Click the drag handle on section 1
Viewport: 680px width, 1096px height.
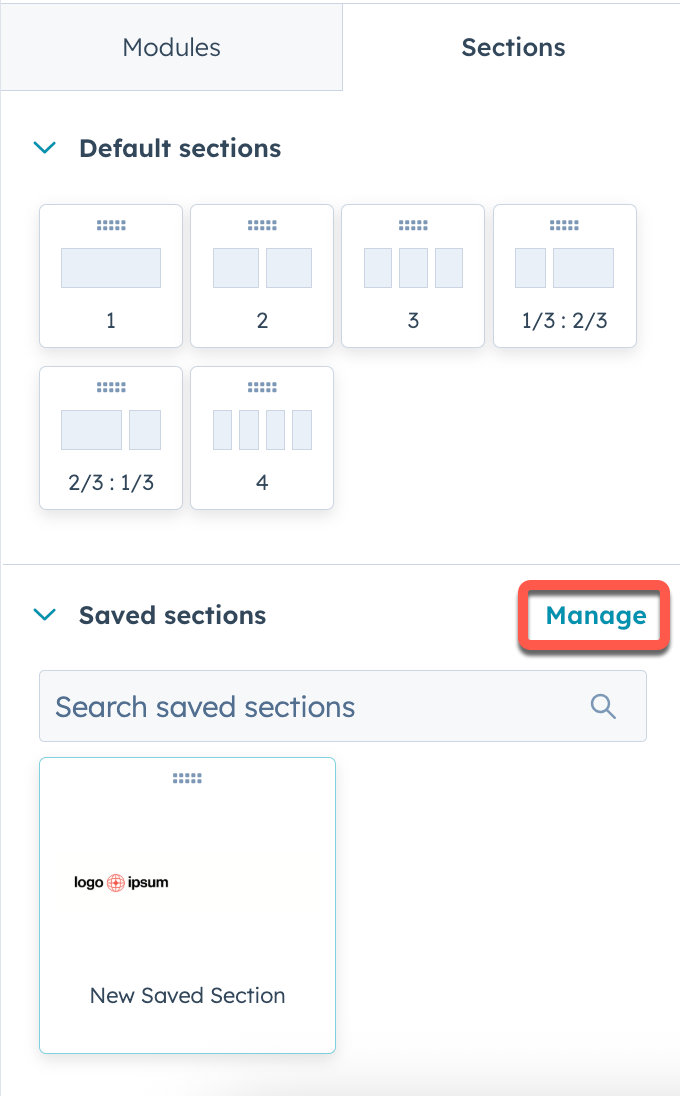[x=111, y=225]
